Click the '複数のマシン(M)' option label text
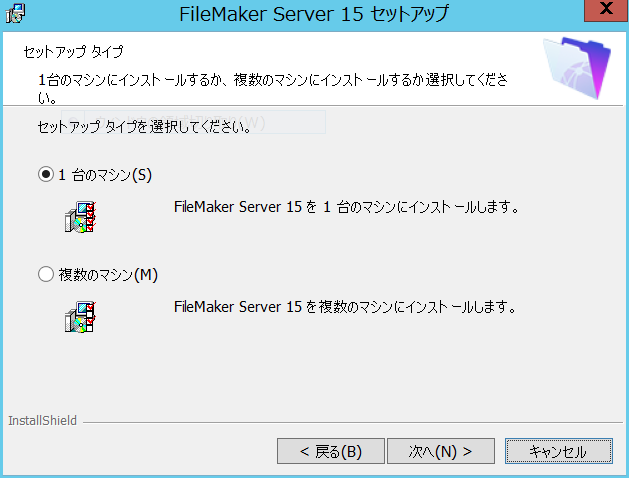Image resolution: width=629 pixels, height=478 pixels. pos(108,275)
